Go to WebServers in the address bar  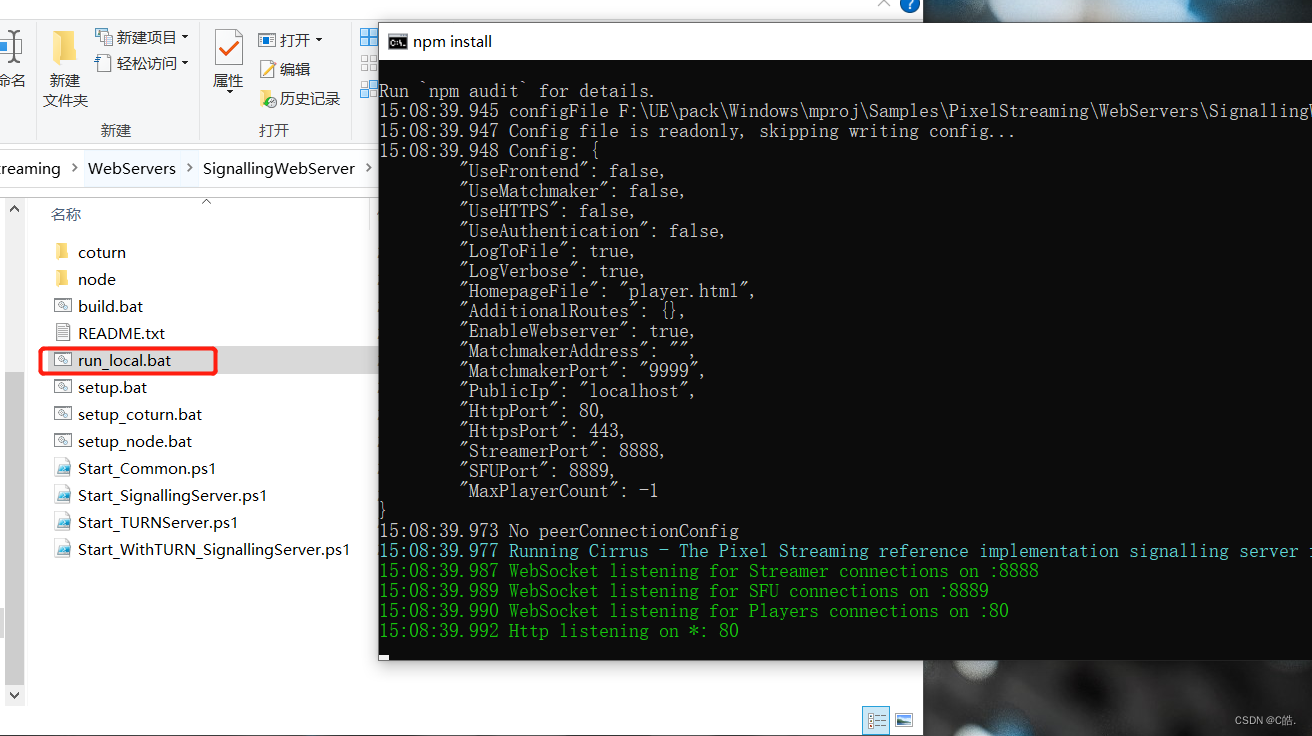[x=132, y=168]
